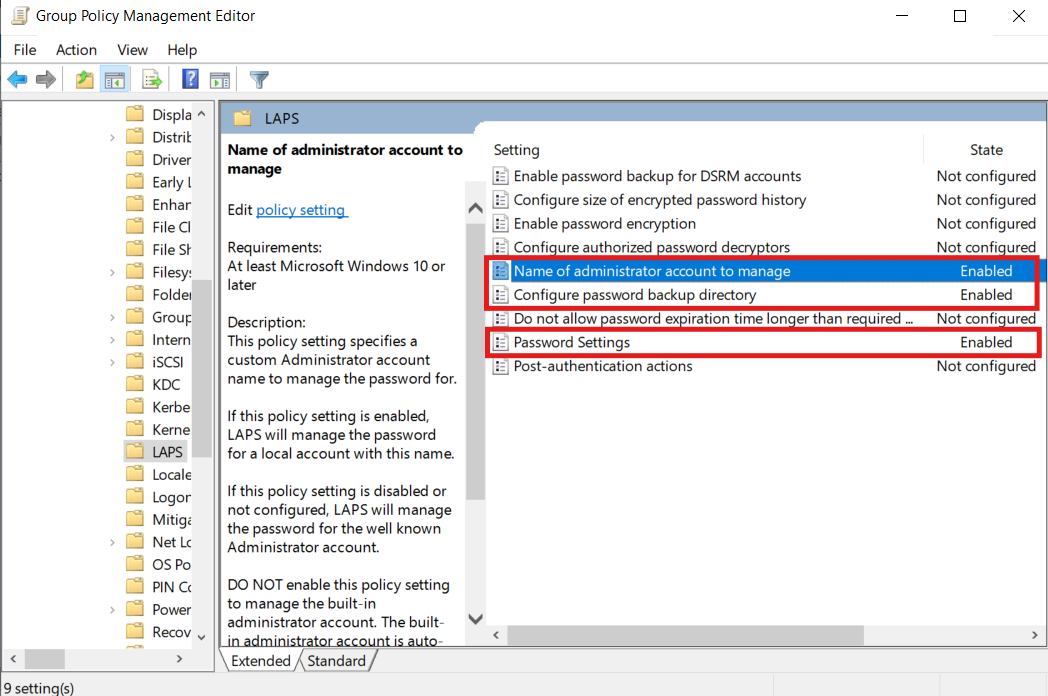Expand the Group Policy tree node arrow
The image size is (1048, 696).
(112, 317)
